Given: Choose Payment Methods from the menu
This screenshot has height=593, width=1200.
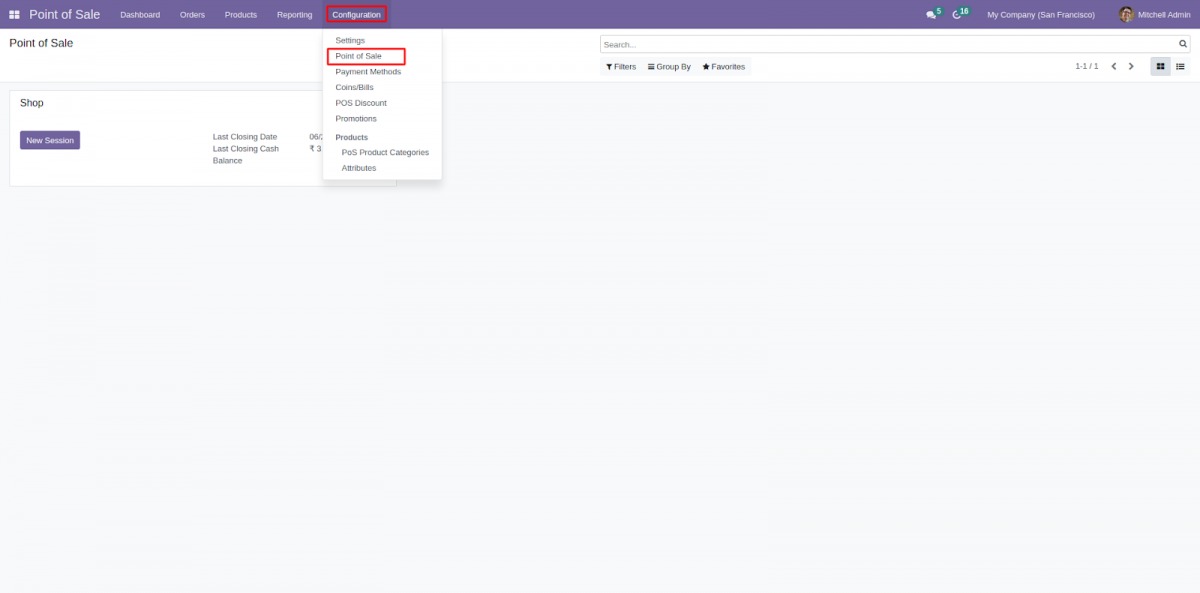Looking at the screenshot, I should [x=368, y=72].
